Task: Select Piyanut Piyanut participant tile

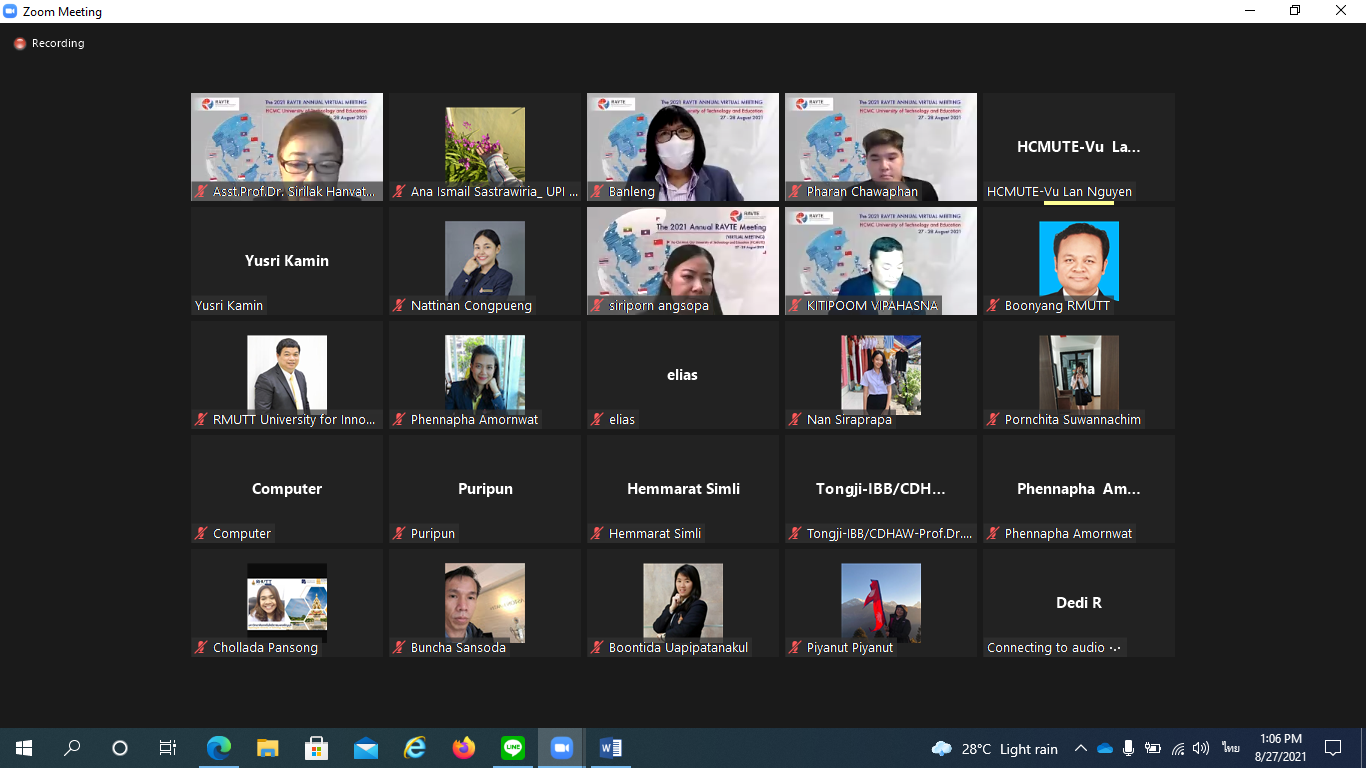Action: click(881, 603)
